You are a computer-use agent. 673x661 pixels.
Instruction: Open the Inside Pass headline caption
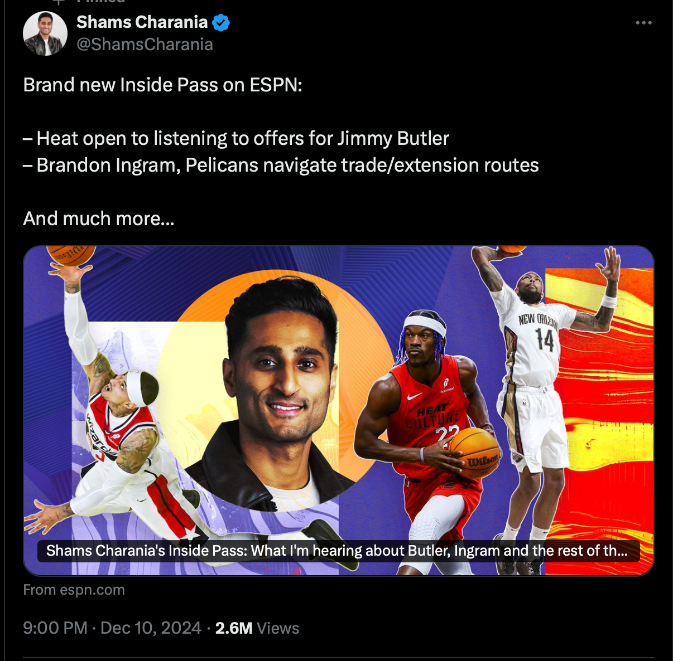click(338, 551)
